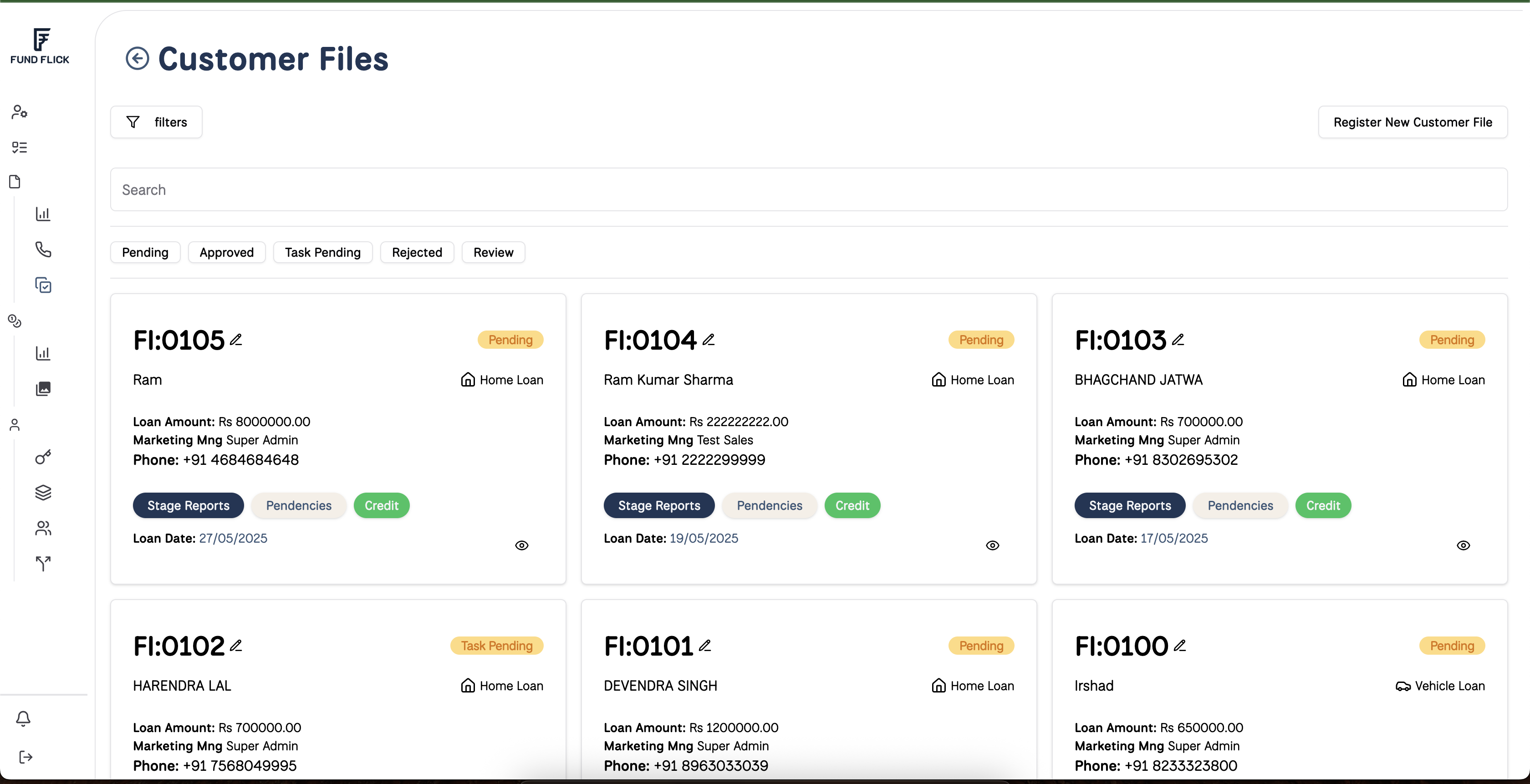Viewport: 1530px width, 784px height.
Task: Open the copy-check sidebar icon
Action: [43, 285]
